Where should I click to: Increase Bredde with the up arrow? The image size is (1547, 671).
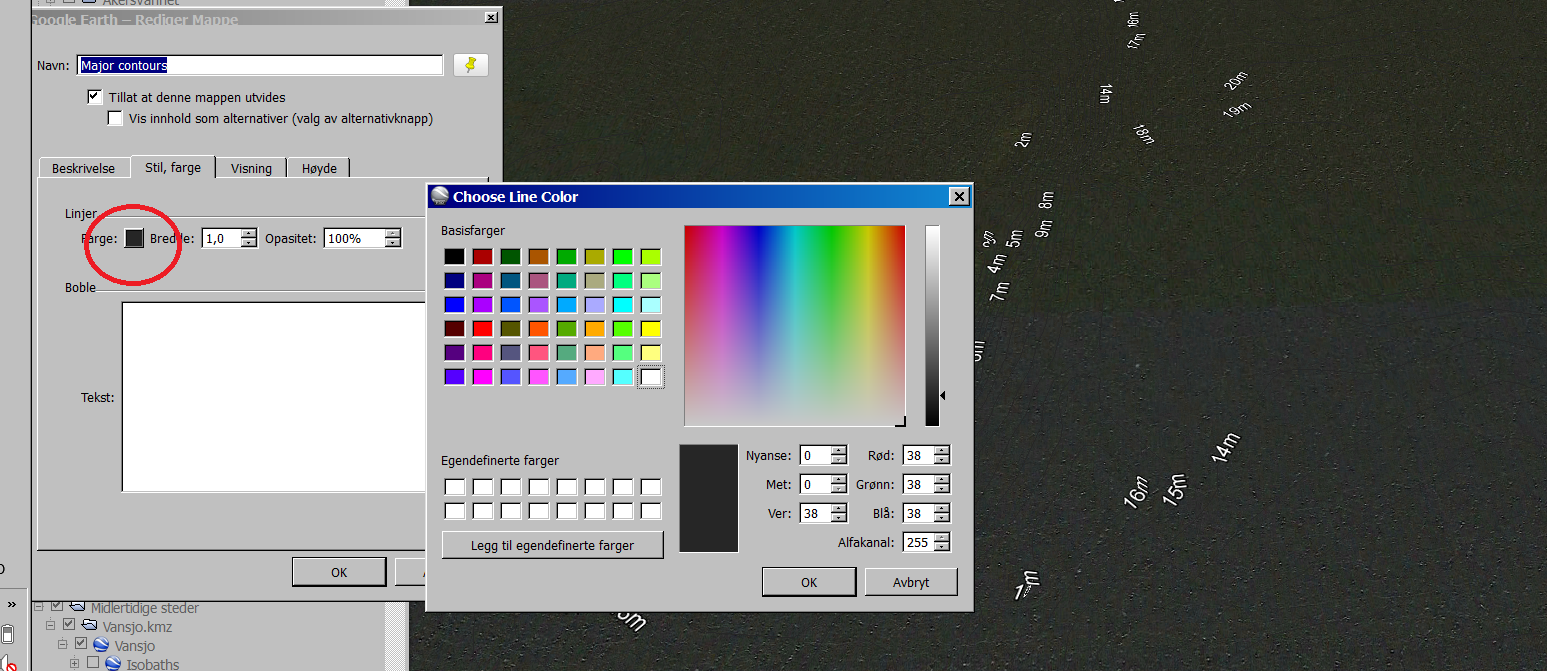click(x=249, y=233)
